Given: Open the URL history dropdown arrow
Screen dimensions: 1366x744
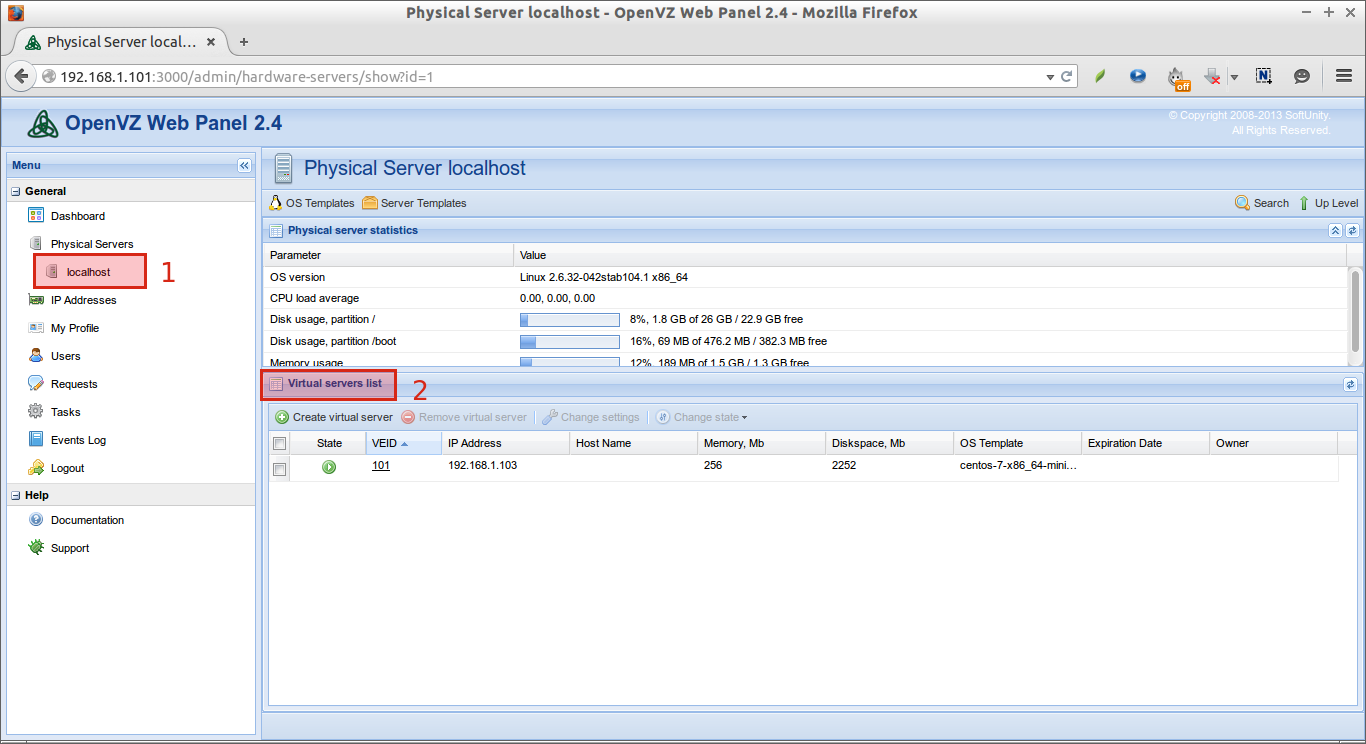Looking at the screenshot, I should click(x=1050, y=76).
